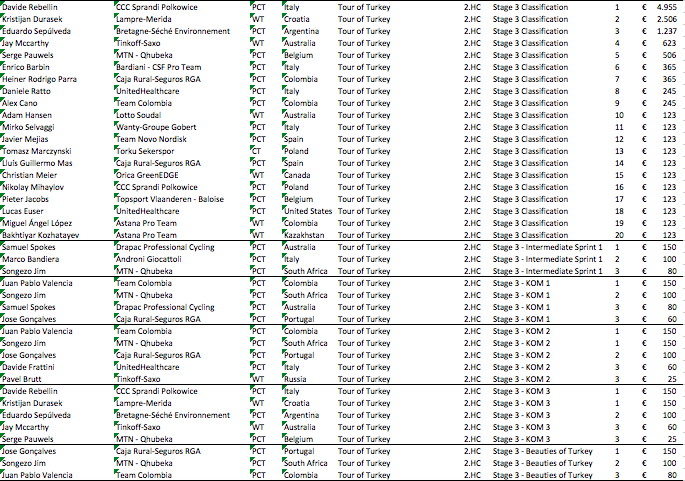
Task: Click the Lotto Soudal team cell
Action: 138,115
